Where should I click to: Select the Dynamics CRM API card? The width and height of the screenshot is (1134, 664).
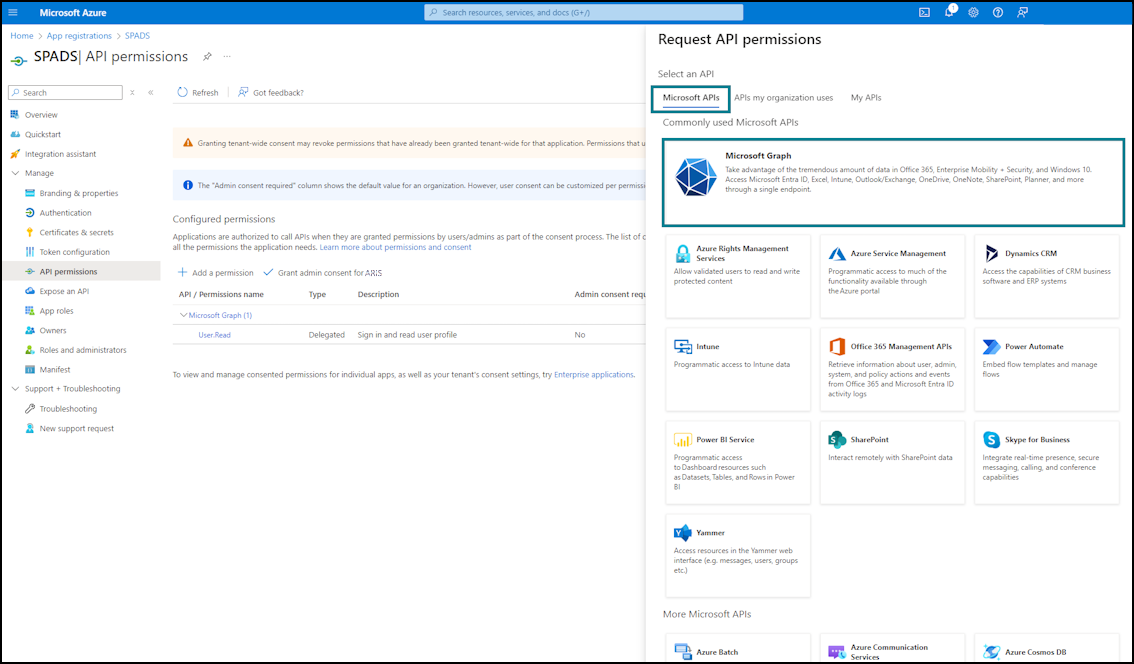coord(1046,276)
